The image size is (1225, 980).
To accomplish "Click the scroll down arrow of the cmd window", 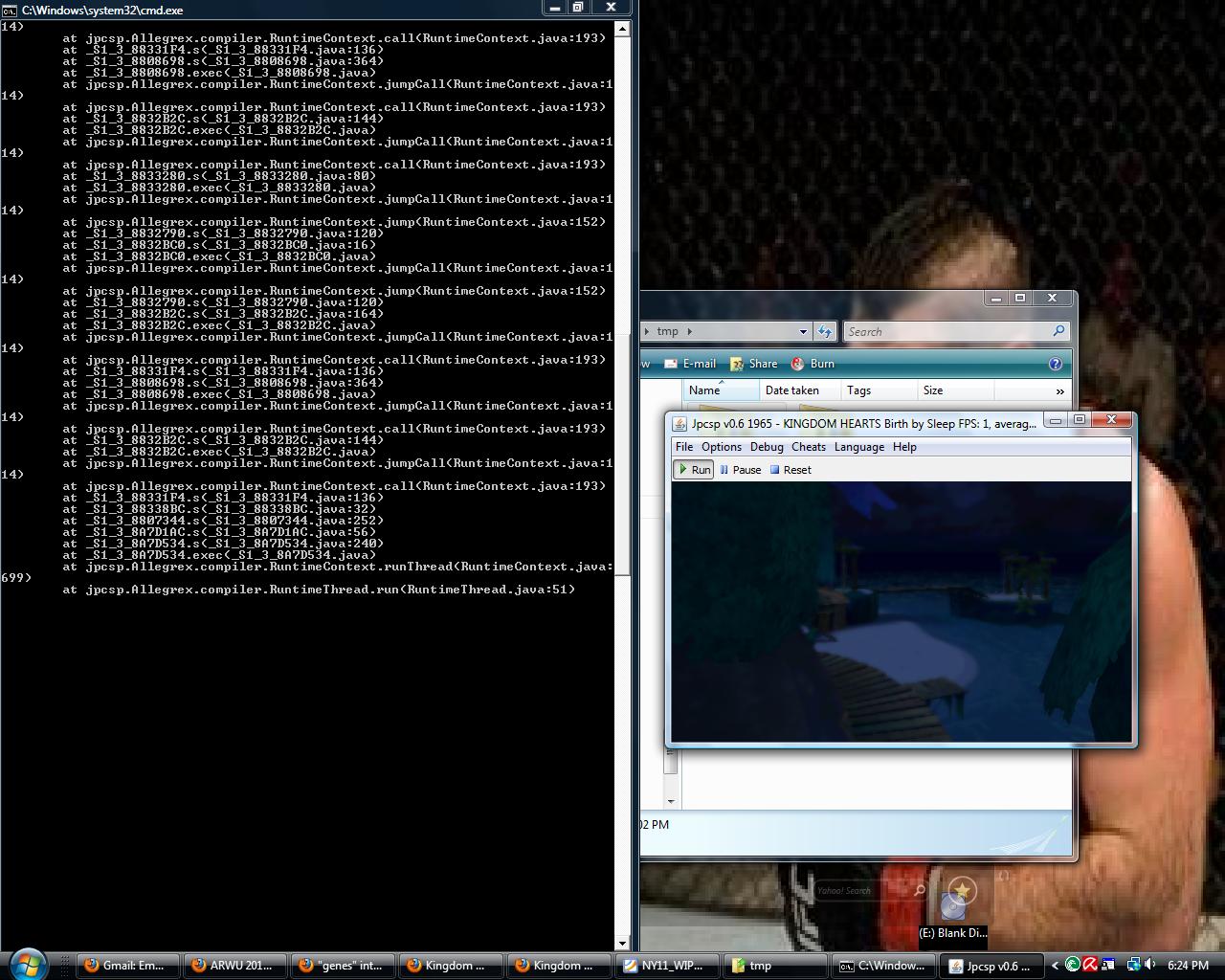I will point(622,944).
